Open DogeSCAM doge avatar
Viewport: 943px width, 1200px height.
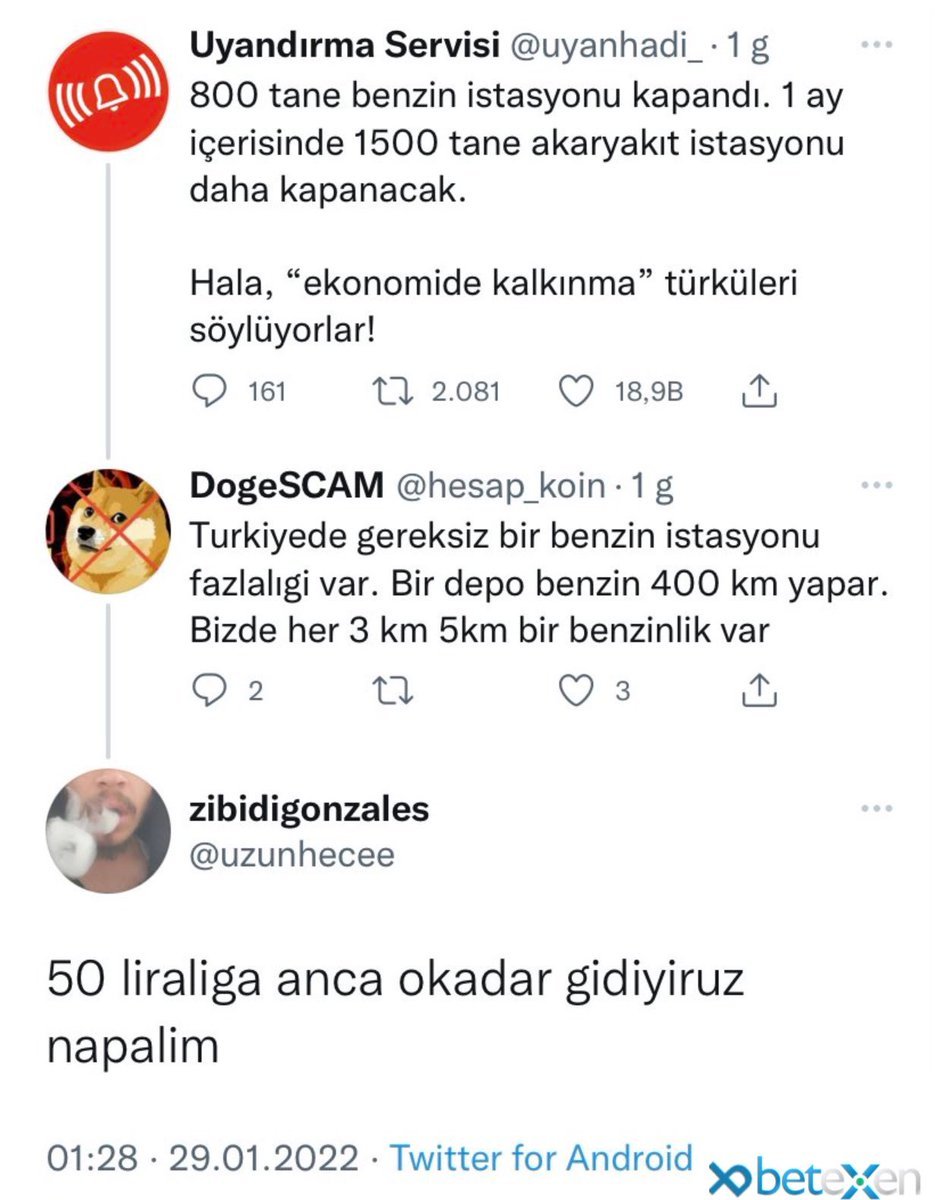point(107,531)
